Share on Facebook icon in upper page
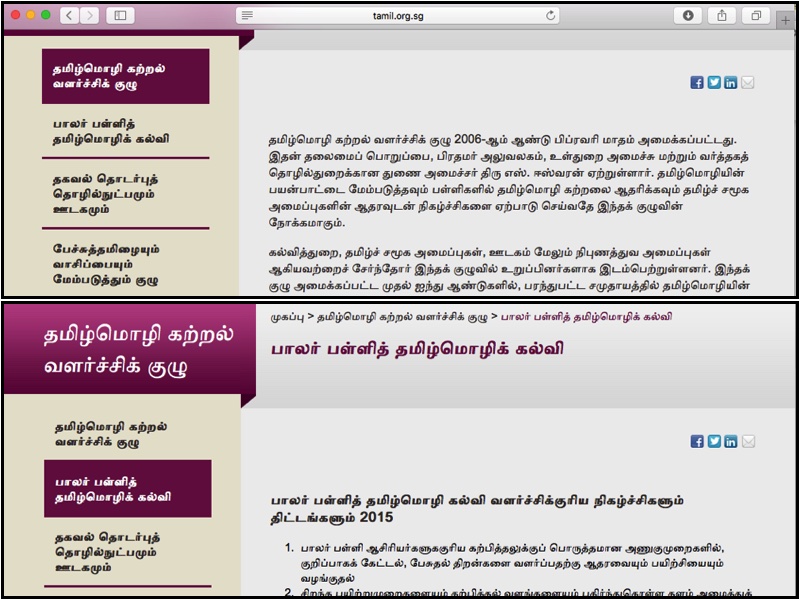Viewport: 800px width, 600px height. pos(697,83)
